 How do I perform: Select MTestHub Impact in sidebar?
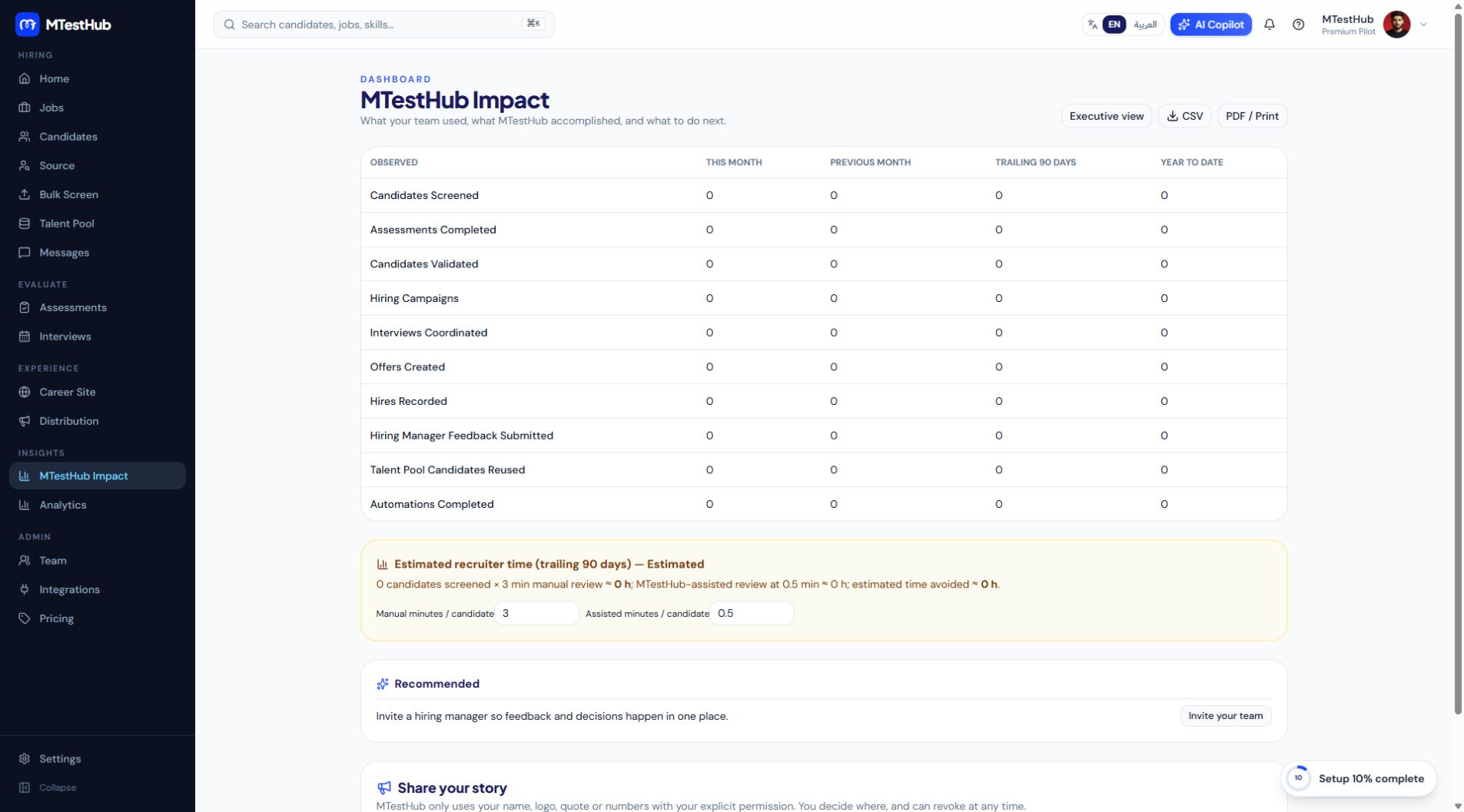[98, 476]
